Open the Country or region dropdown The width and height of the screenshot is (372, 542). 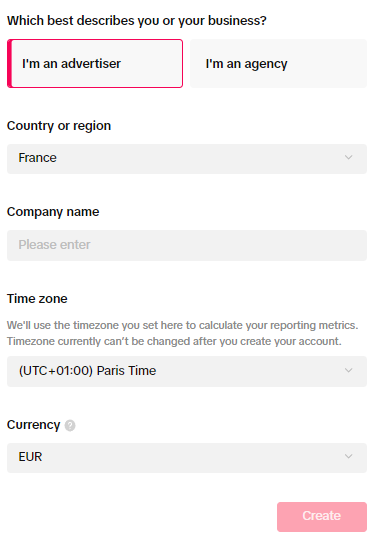[187, 159]
